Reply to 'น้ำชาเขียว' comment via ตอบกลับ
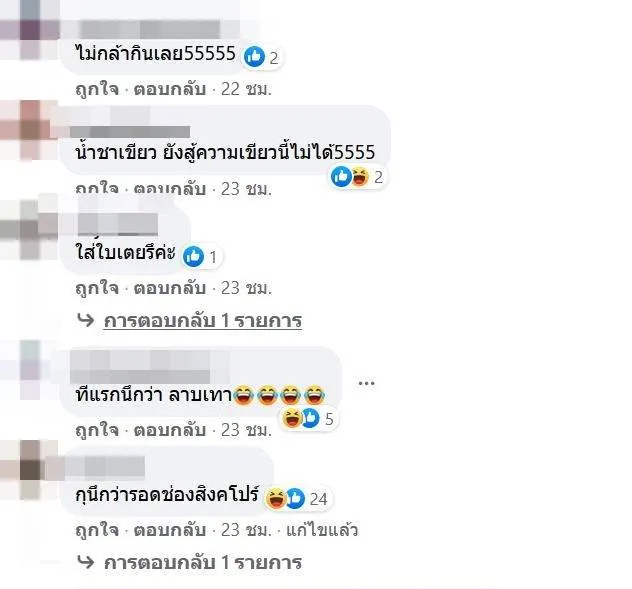 tap(170, 189)
